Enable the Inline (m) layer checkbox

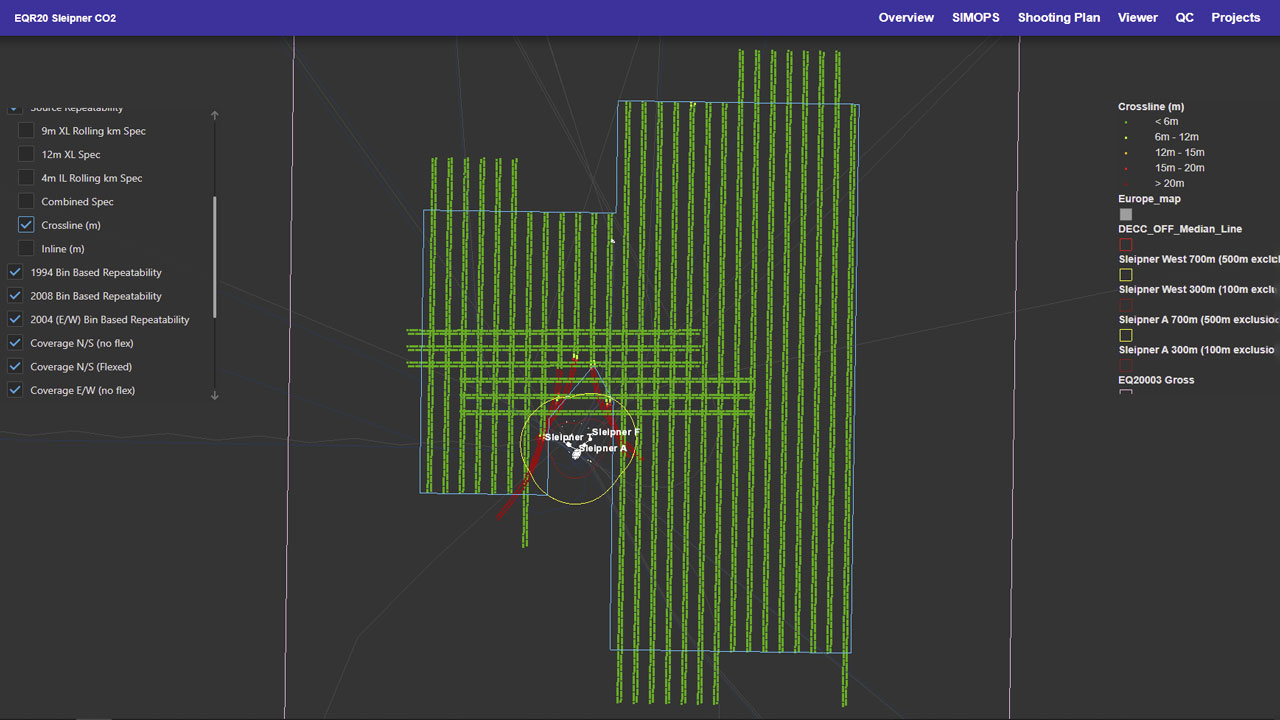25,248
